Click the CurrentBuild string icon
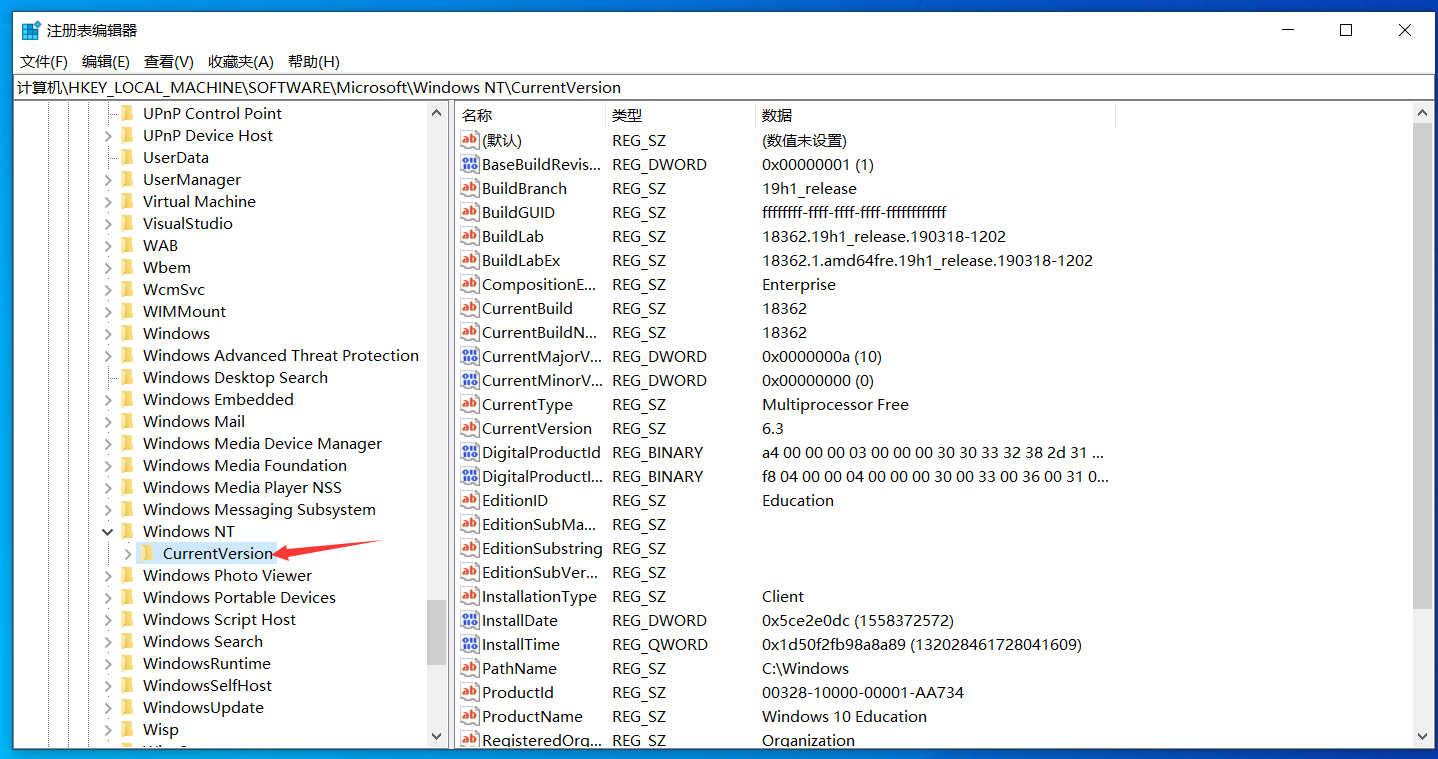This screenshot has width=1438, height=759. coord(469,308)
